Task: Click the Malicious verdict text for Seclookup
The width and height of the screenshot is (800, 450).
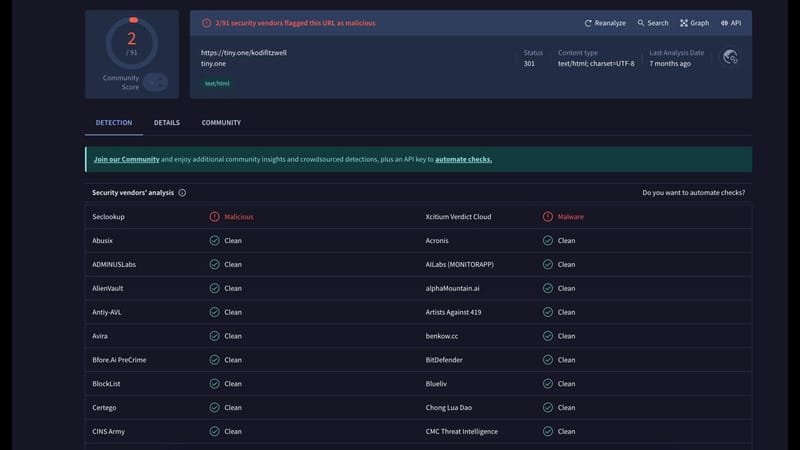Action: coord(239,217)
